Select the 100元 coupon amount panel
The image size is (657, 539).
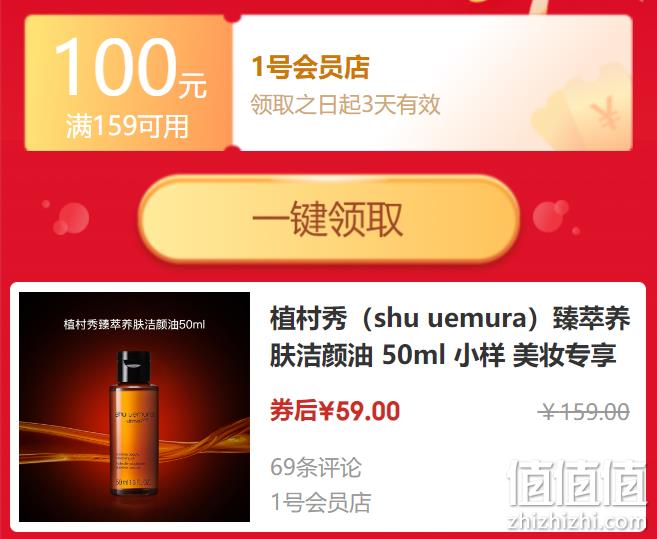(x=129, y=83)
